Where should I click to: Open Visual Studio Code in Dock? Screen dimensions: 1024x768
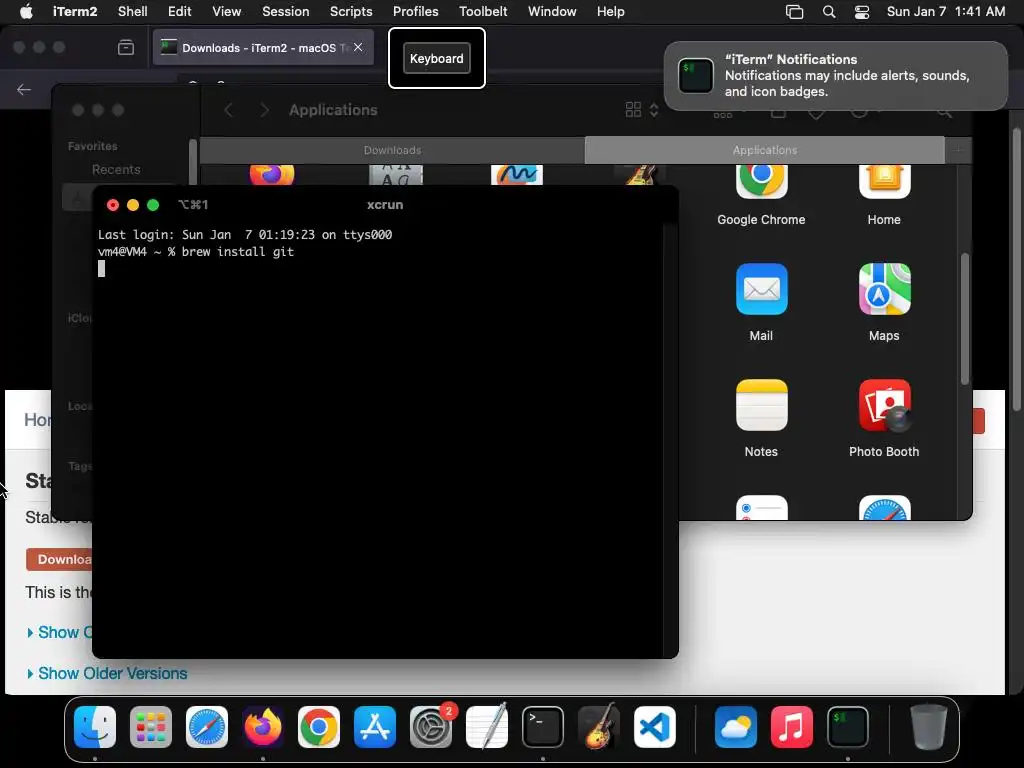tap(654, 727)
